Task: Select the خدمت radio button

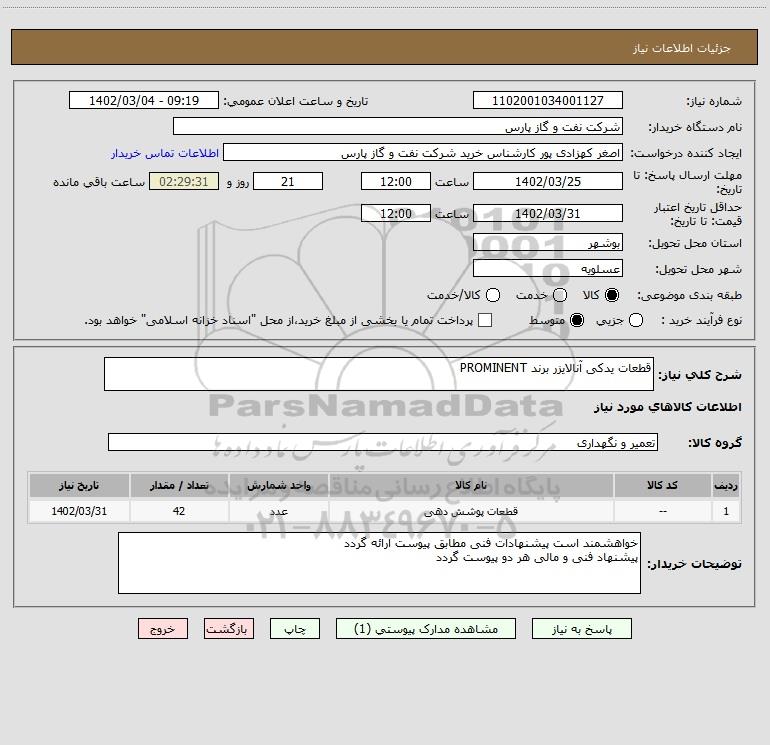Action: 560,295
